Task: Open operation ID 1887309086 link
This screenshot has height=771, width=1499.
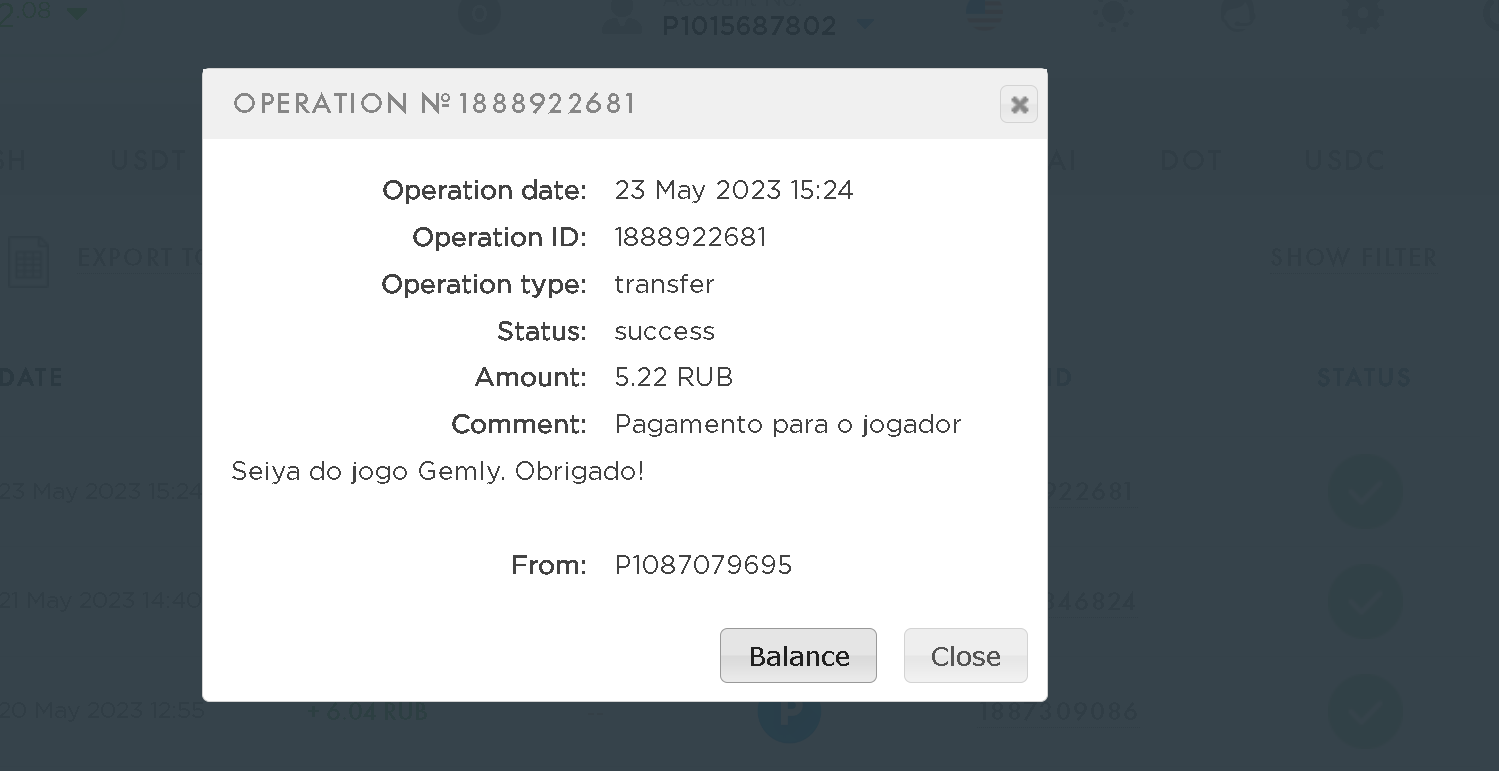Action: pos(1058,711)
